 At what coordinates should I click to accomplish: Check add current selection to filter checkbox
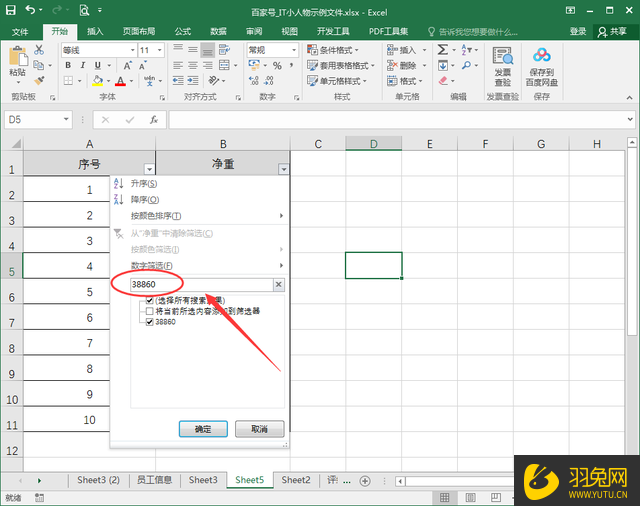(x=149, y=311)
